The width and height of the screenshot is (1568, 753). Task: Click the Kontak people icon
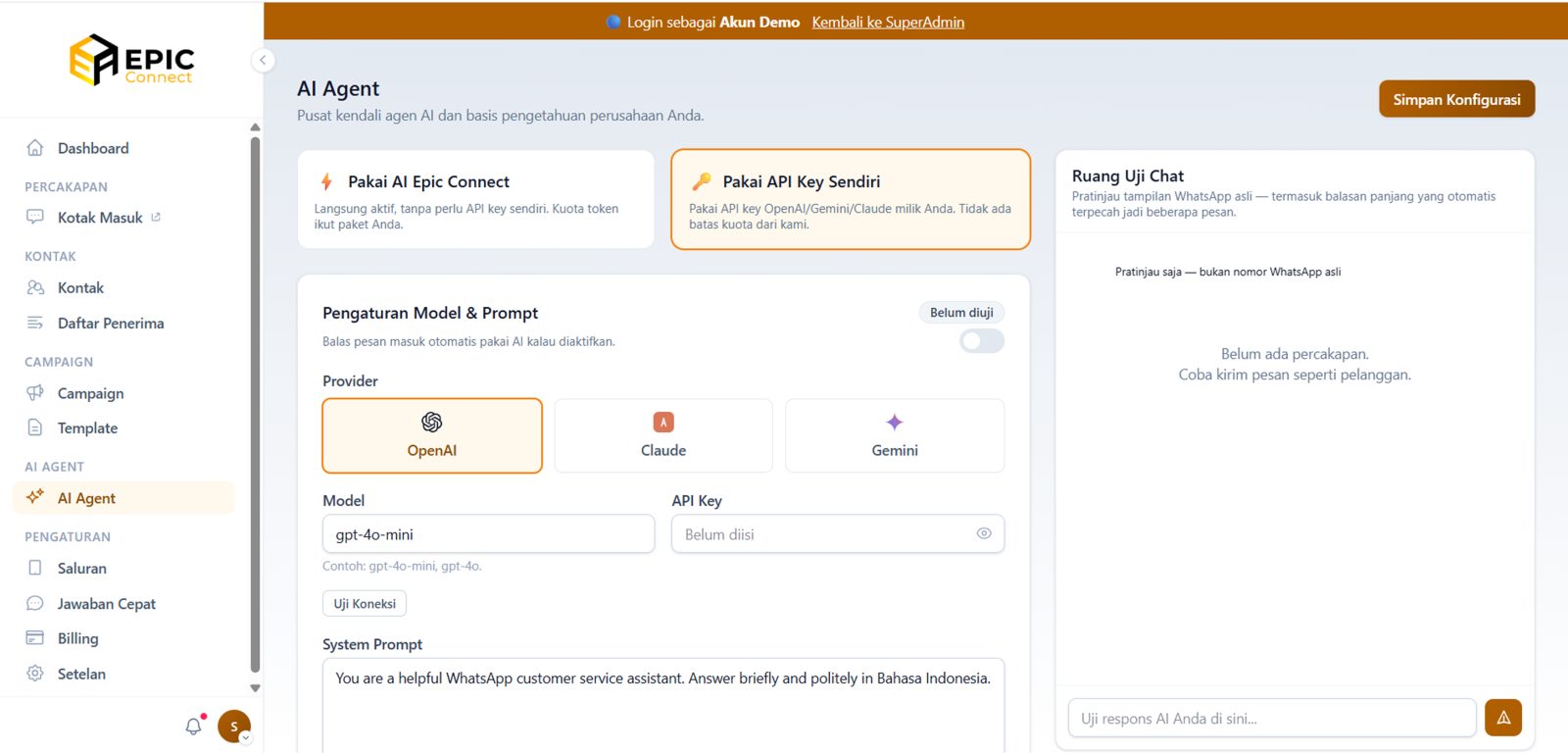click(x=35, y=287)
